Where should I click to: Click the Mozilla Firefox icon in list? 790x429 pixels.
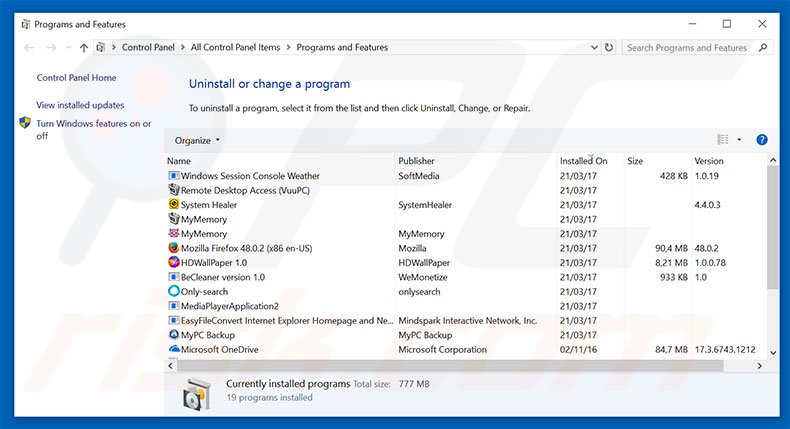tap(173, 248)
